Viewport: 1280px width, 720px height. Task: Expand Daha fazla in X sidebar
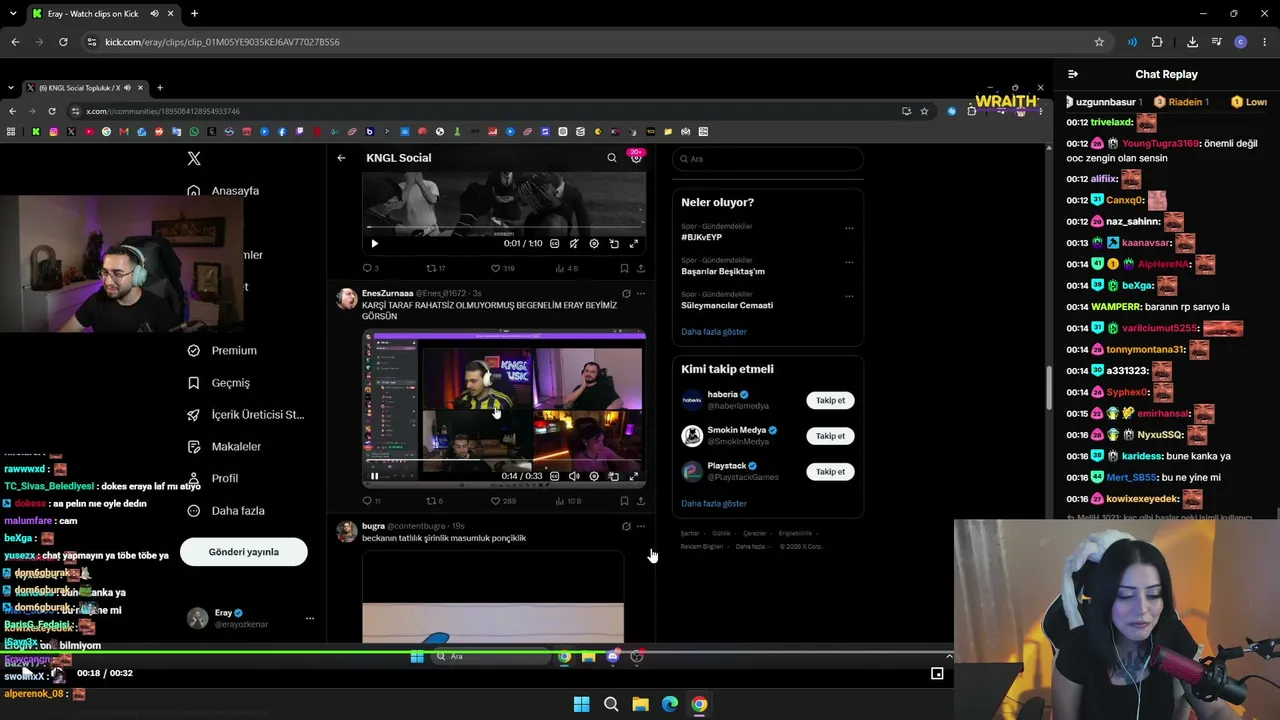point(227,511)
